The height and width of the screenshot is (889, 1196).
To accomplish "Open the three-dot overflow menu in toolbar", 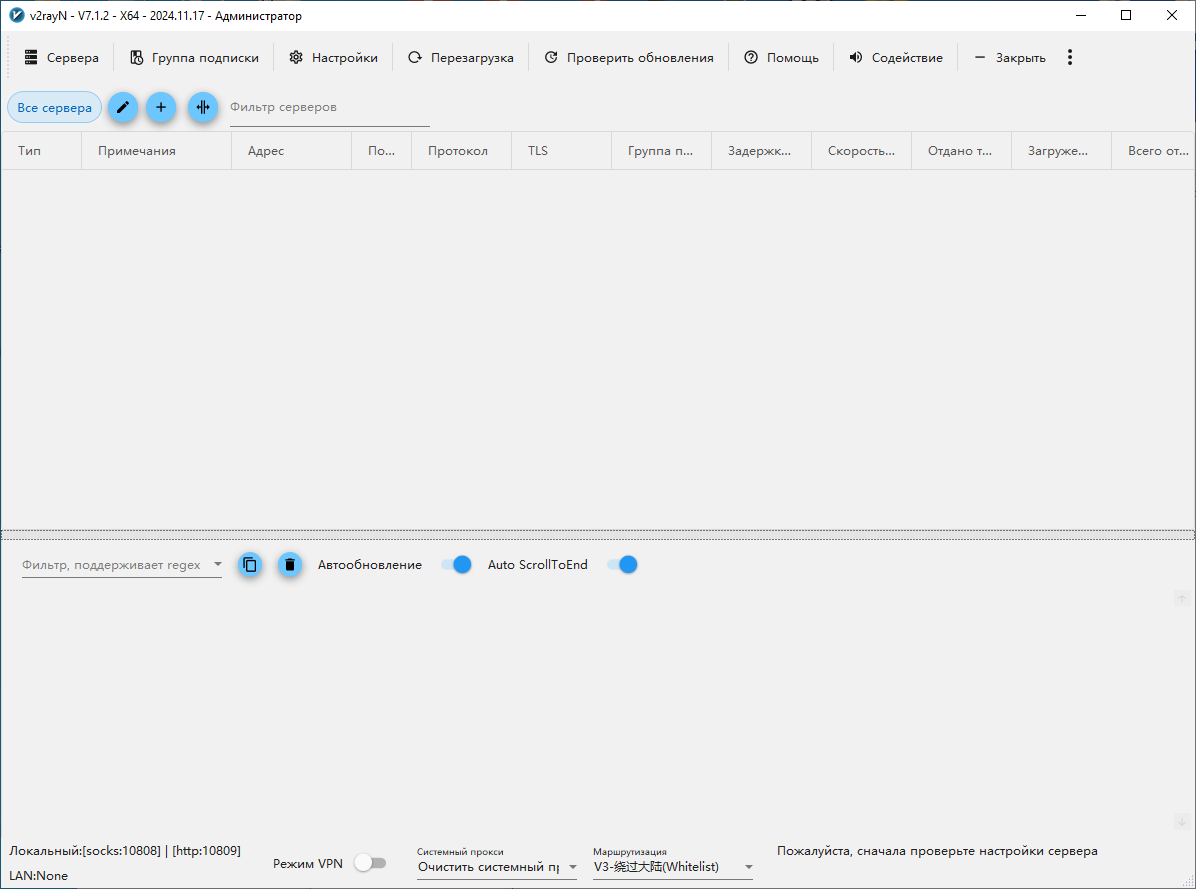I will point(1070,58).
